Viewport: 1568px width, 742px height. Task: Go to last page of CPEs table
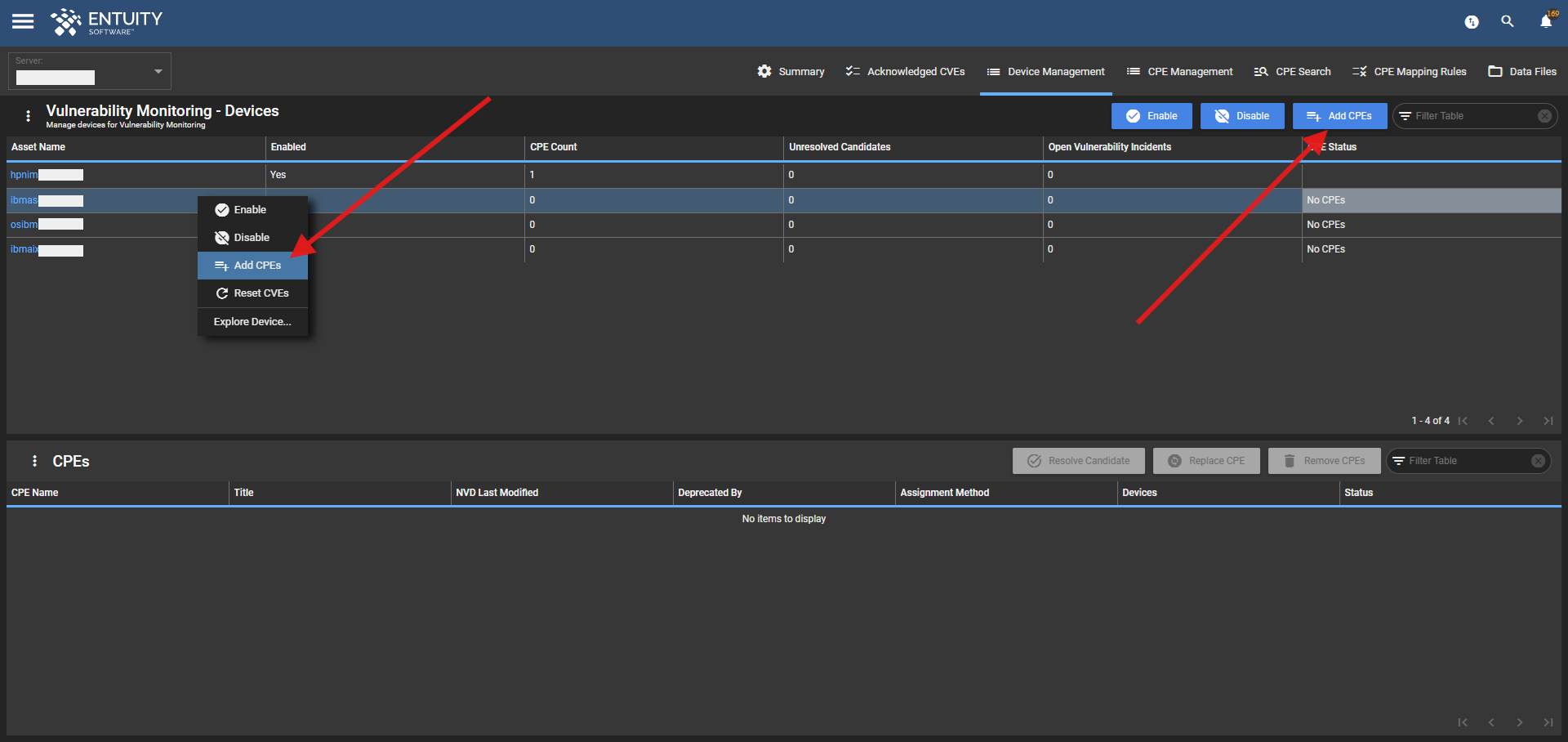(x=1548, y=722)
